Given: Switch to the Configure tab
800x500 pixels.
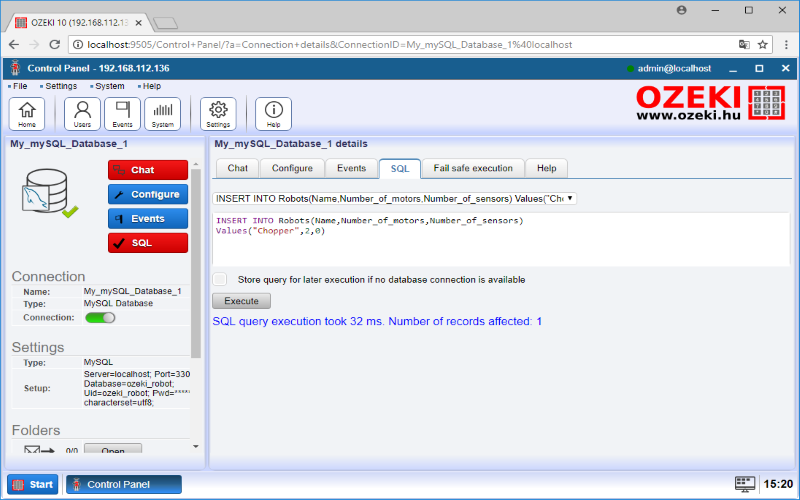Looking at the screenshot, I should click(292, 168).
